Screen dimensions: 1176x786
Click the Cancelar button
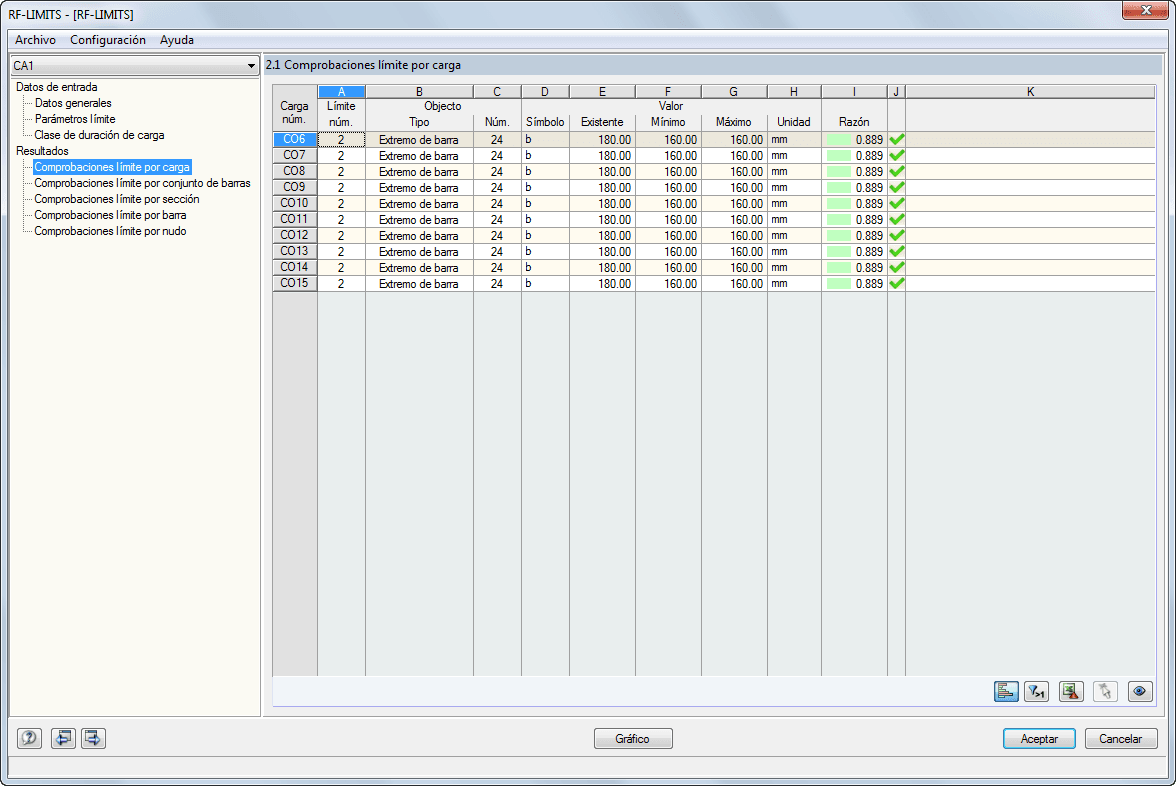pos(1120,739)
